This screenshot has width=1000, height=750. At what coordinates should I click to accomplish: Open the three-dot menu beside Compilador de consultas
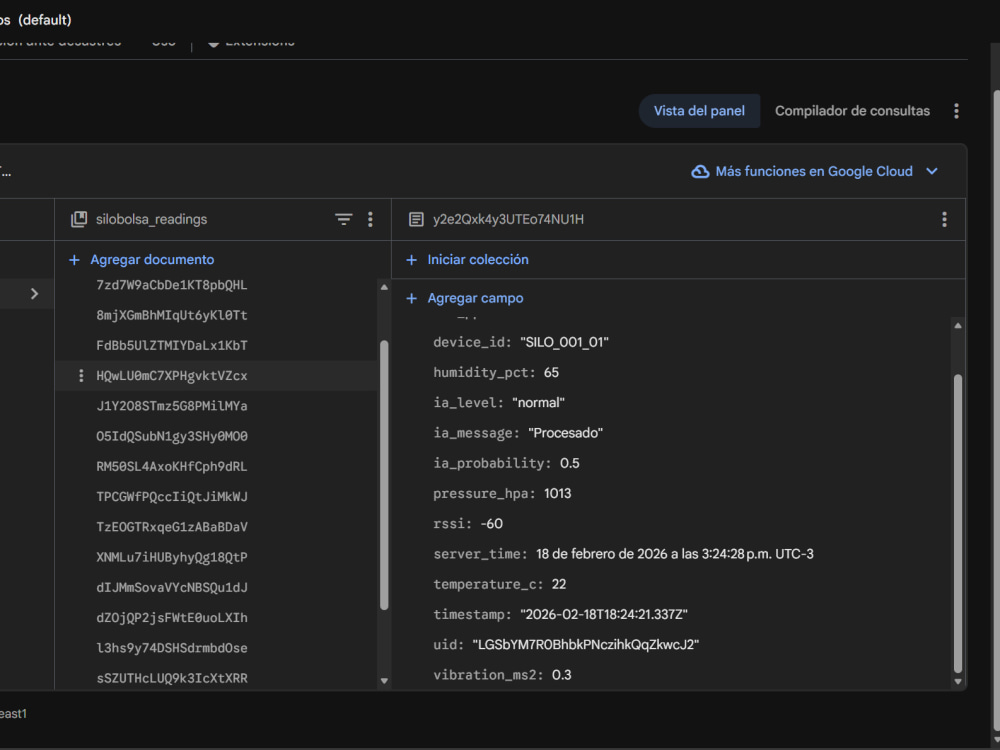coord(956,111)
